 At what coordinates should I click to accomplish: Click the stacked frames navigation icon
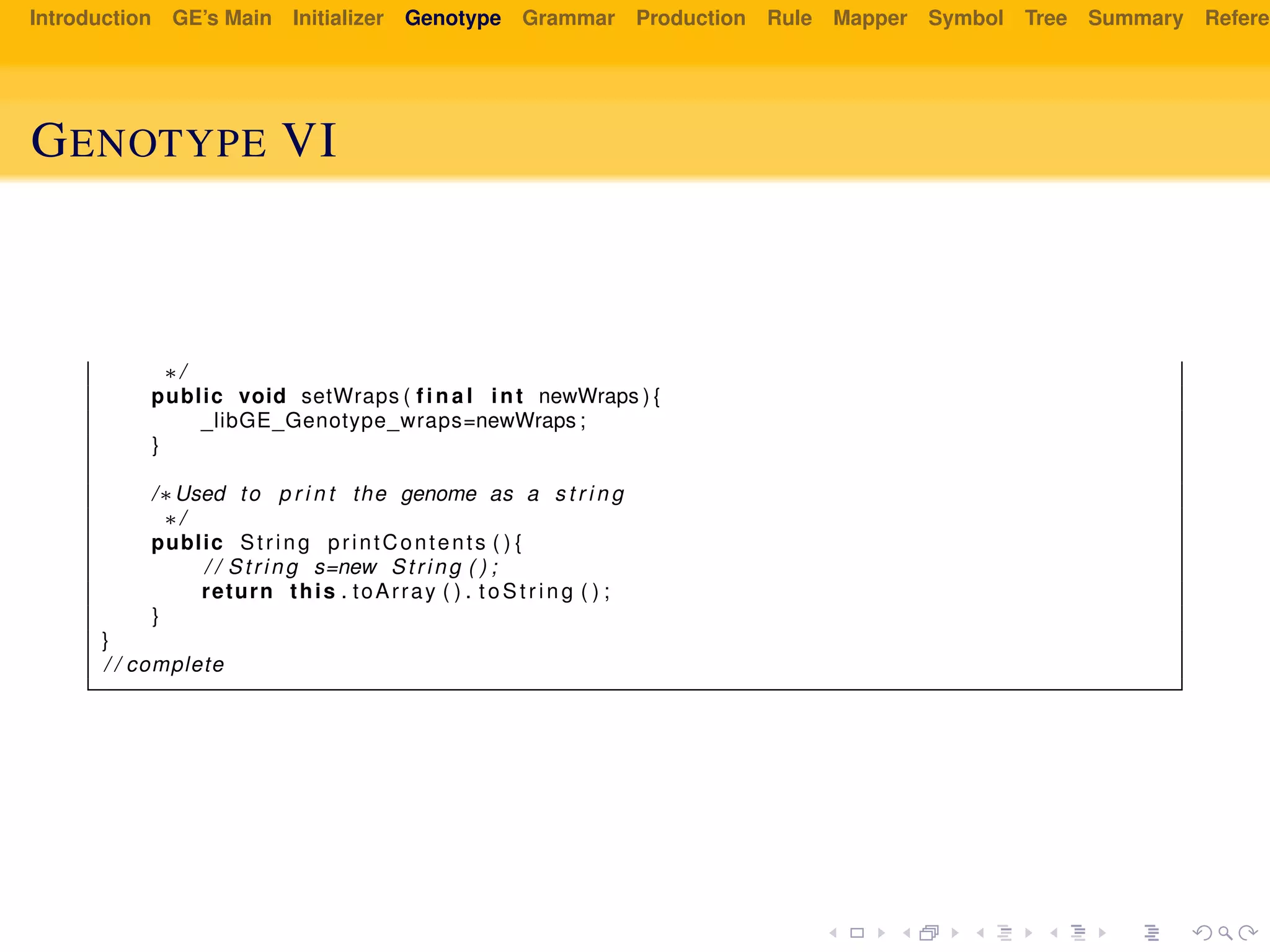click(930, 933)
